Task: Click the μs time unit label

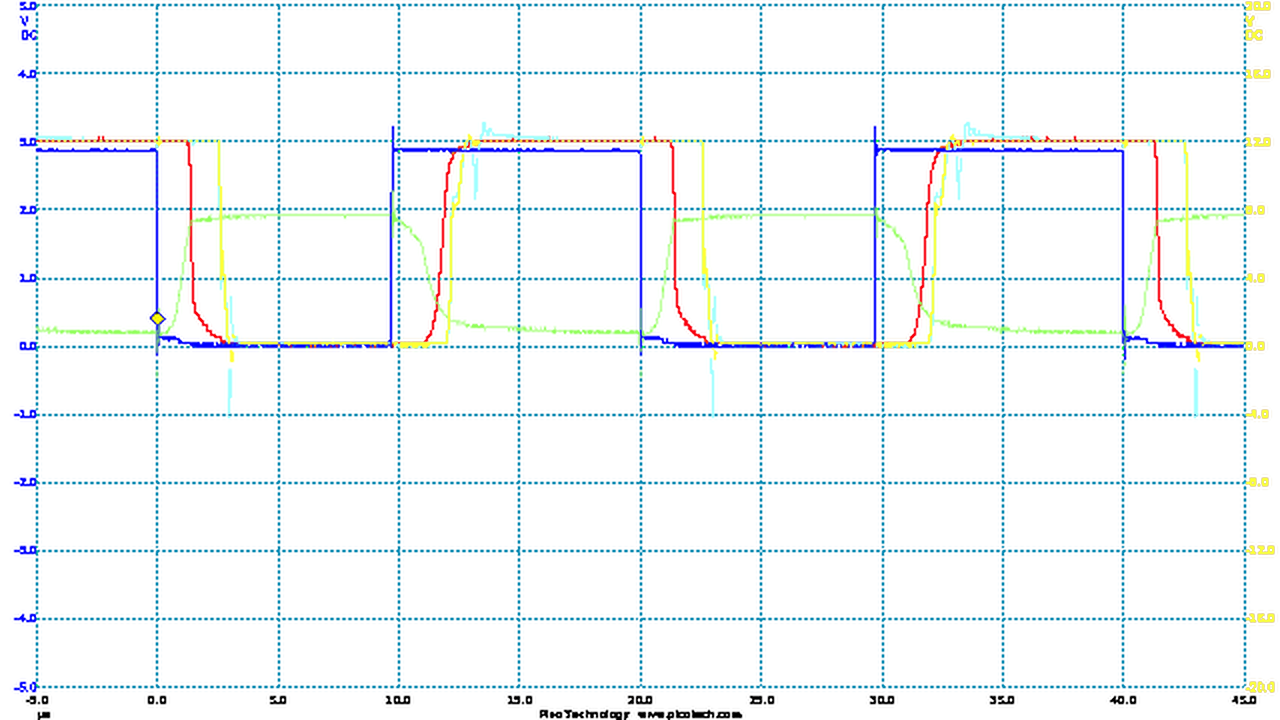Action: (42, 714)
